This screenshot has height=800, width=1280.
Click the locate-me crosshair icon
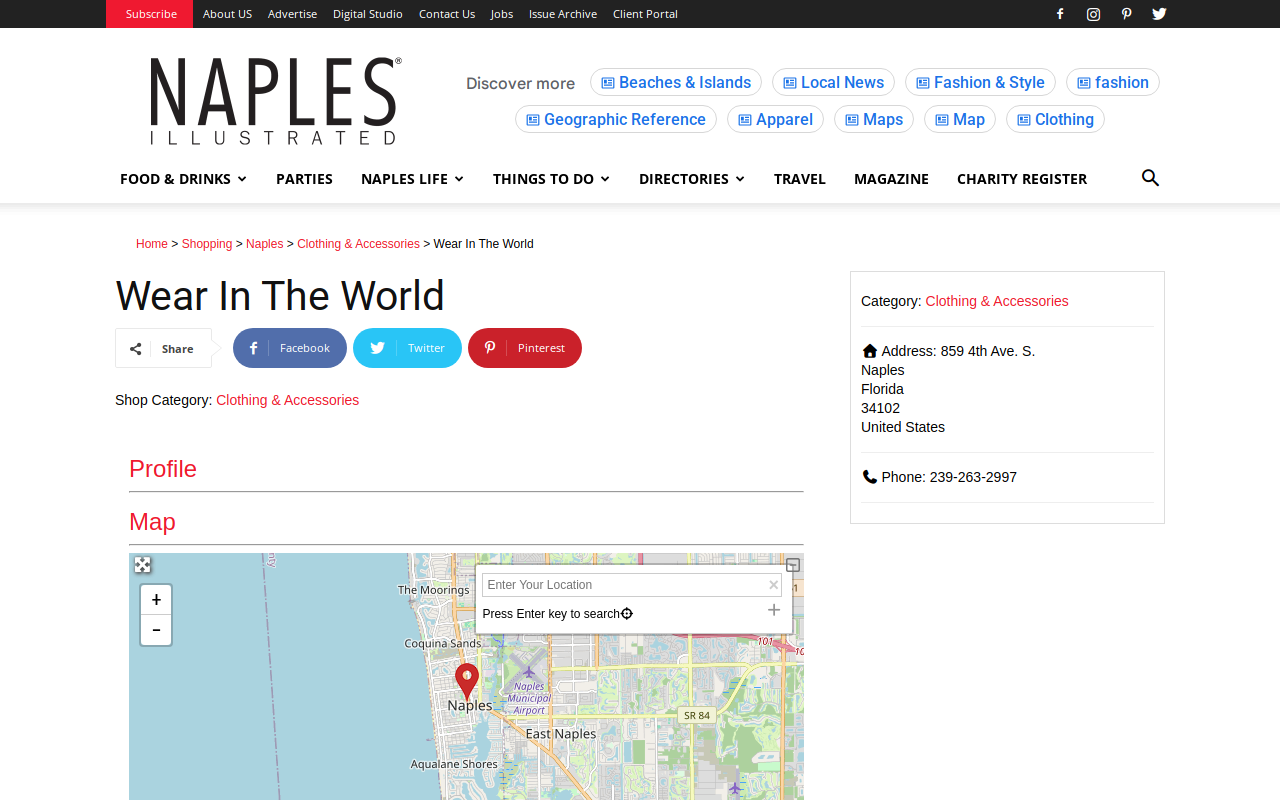[x=627, y=614]
